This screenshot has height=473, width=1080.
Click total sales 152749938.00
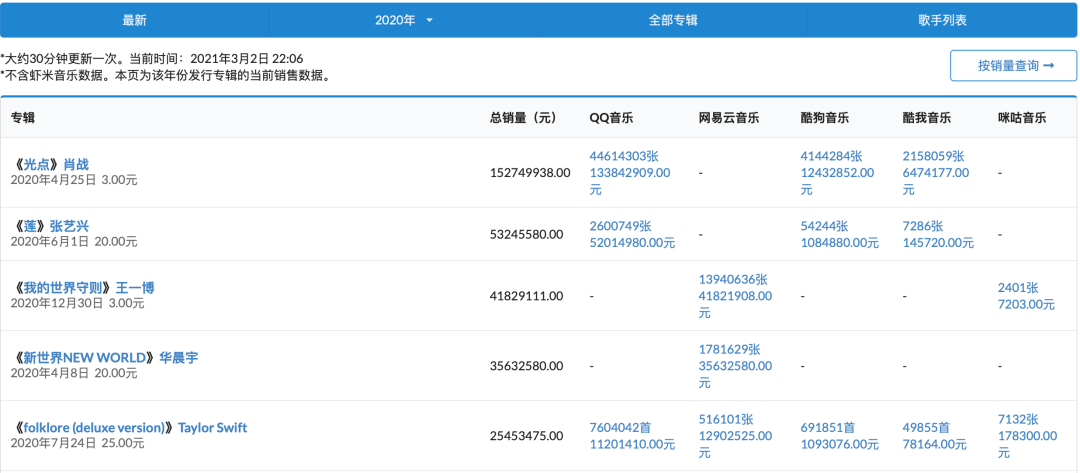coord(530,173)
